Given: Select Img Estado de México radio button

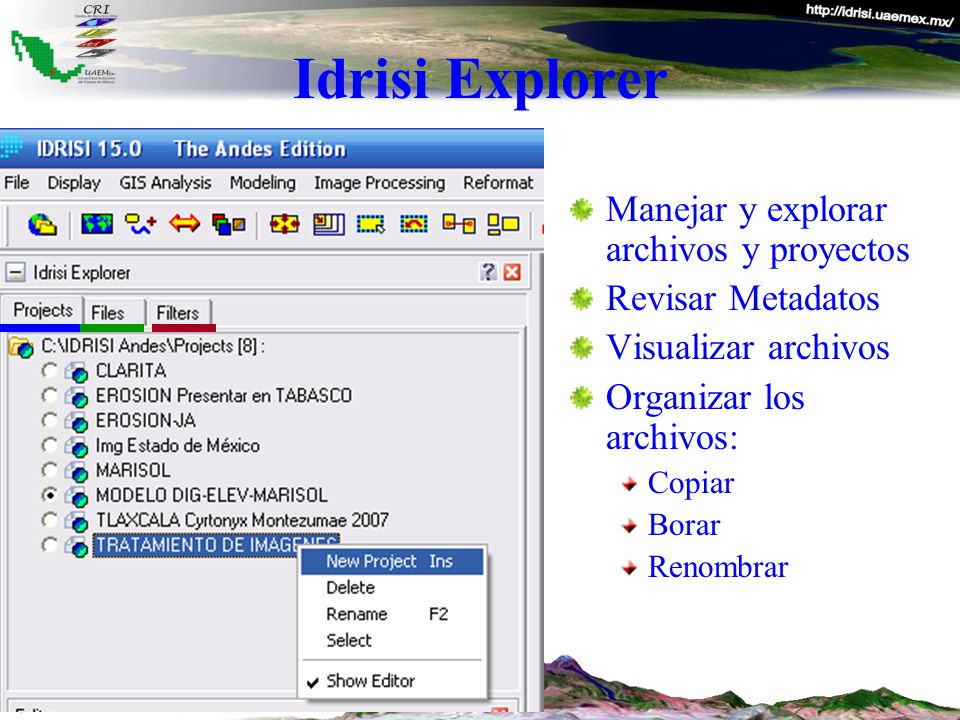Looking at the screenshot, I should (49, 445).
